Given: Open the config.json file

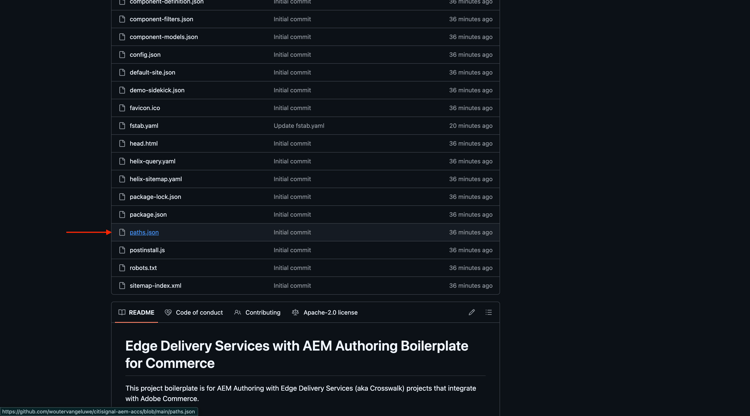Looking at the screenshot, I should click(x=145, y=55).
